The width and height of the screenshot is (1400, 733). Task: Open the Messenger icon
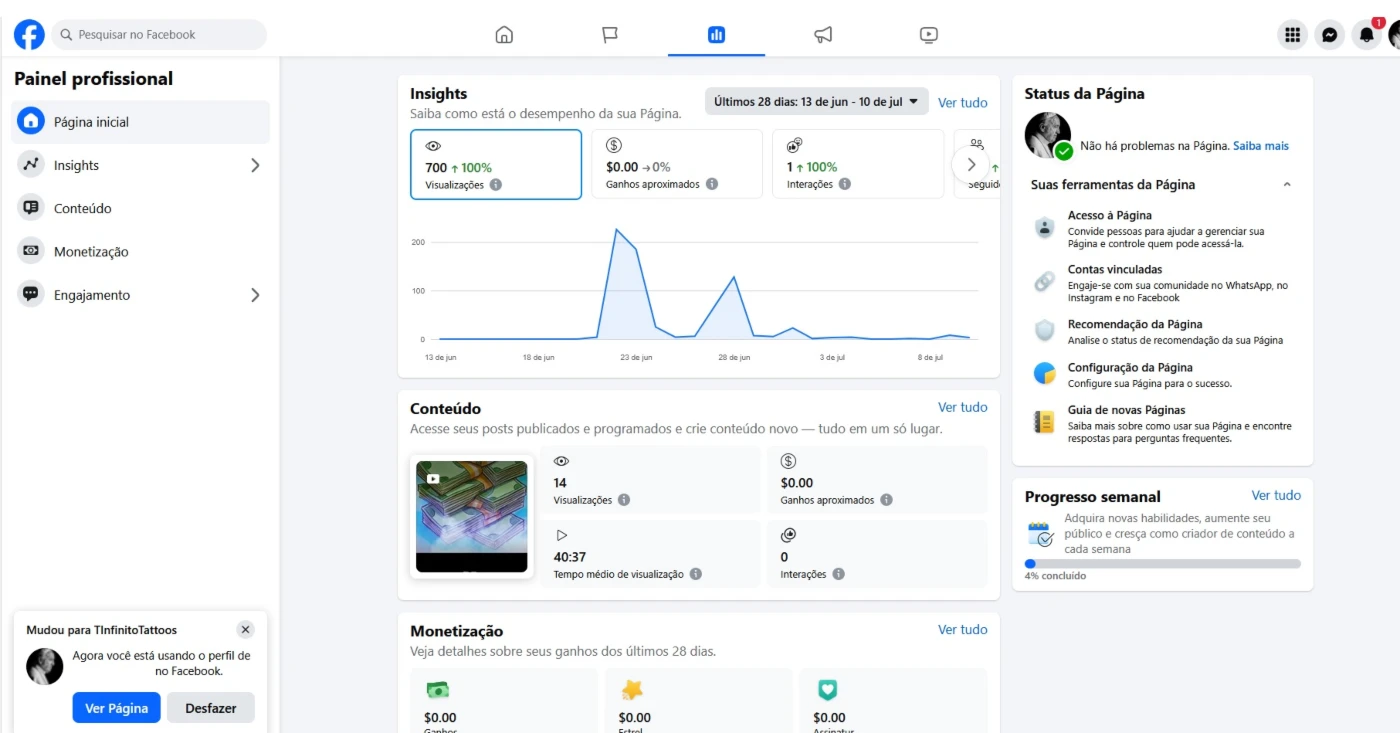point(1329,35)
